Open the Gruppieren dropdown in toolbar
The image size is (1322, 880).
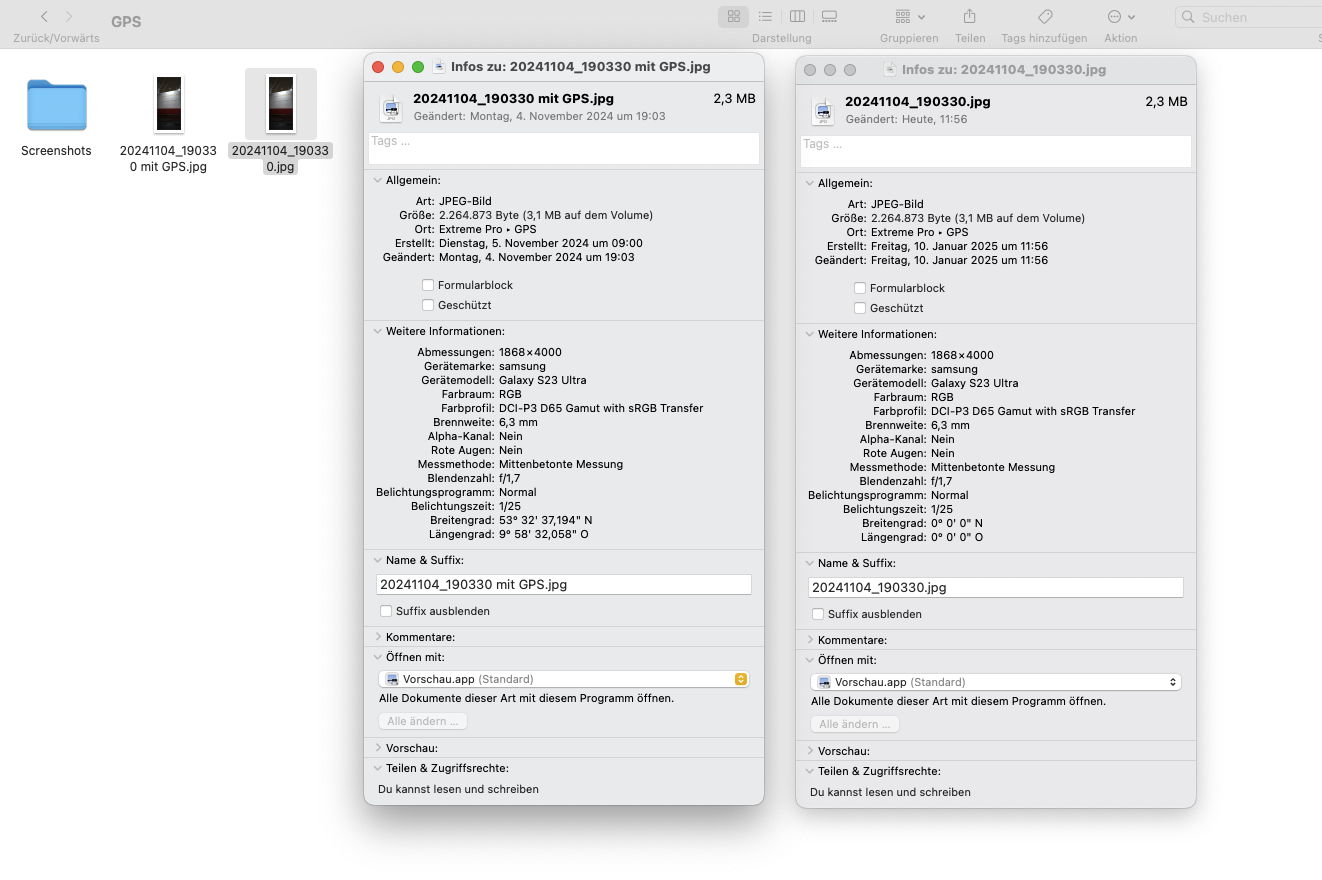pos(910,17)
